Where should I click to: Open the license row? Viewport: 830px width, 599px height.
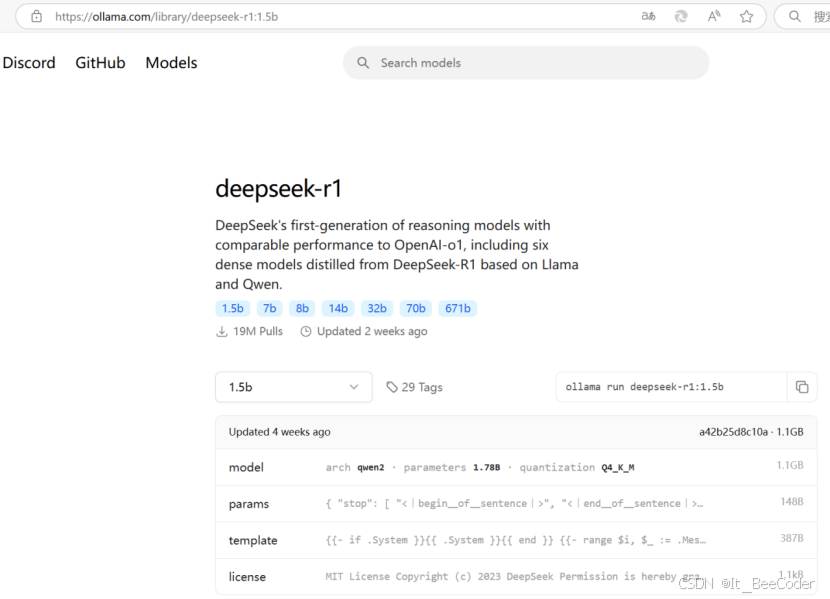tap(516, 577)
